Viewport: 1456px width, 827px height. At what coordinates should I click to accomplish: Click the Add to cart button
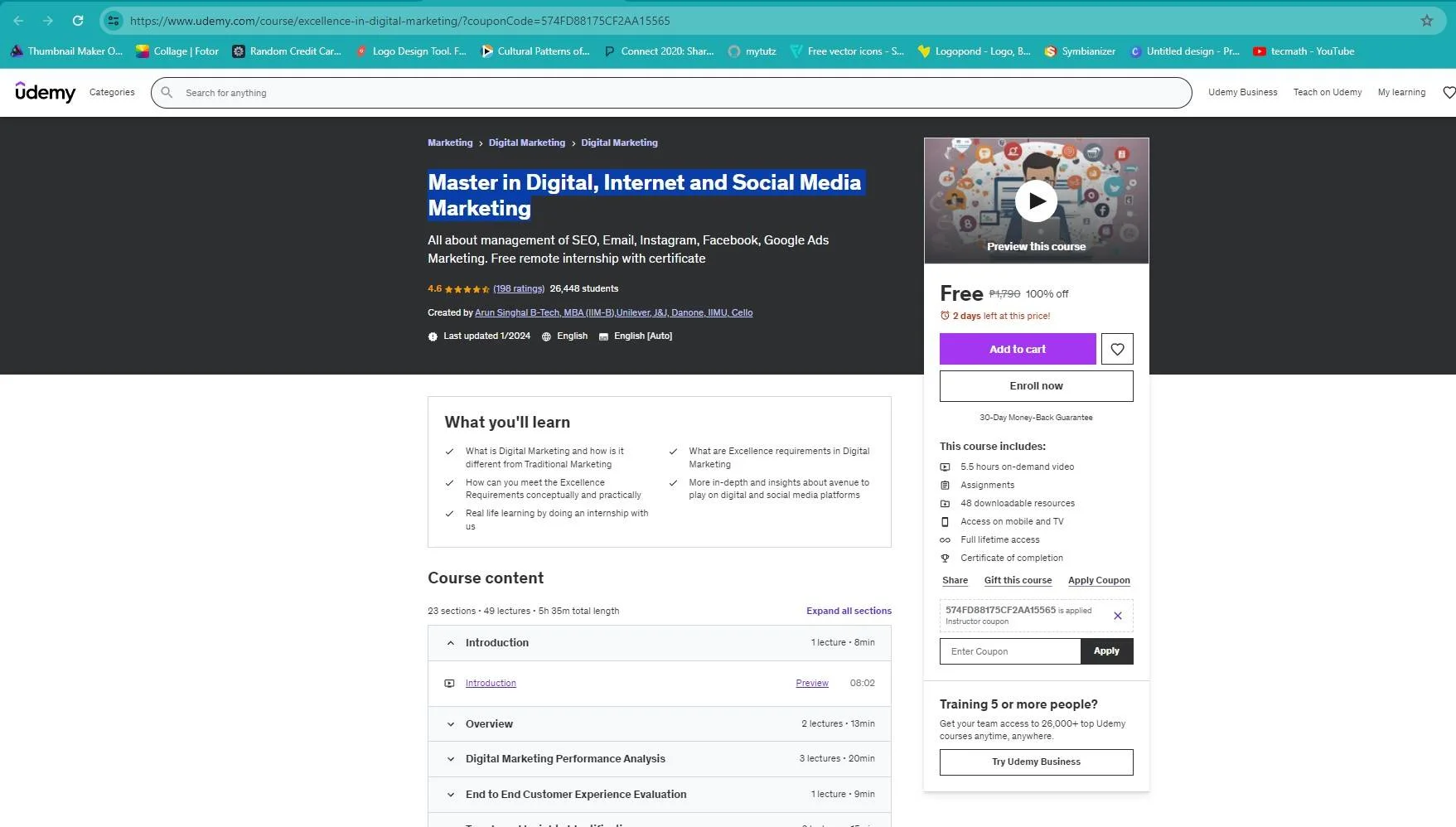pos(1018,349)
